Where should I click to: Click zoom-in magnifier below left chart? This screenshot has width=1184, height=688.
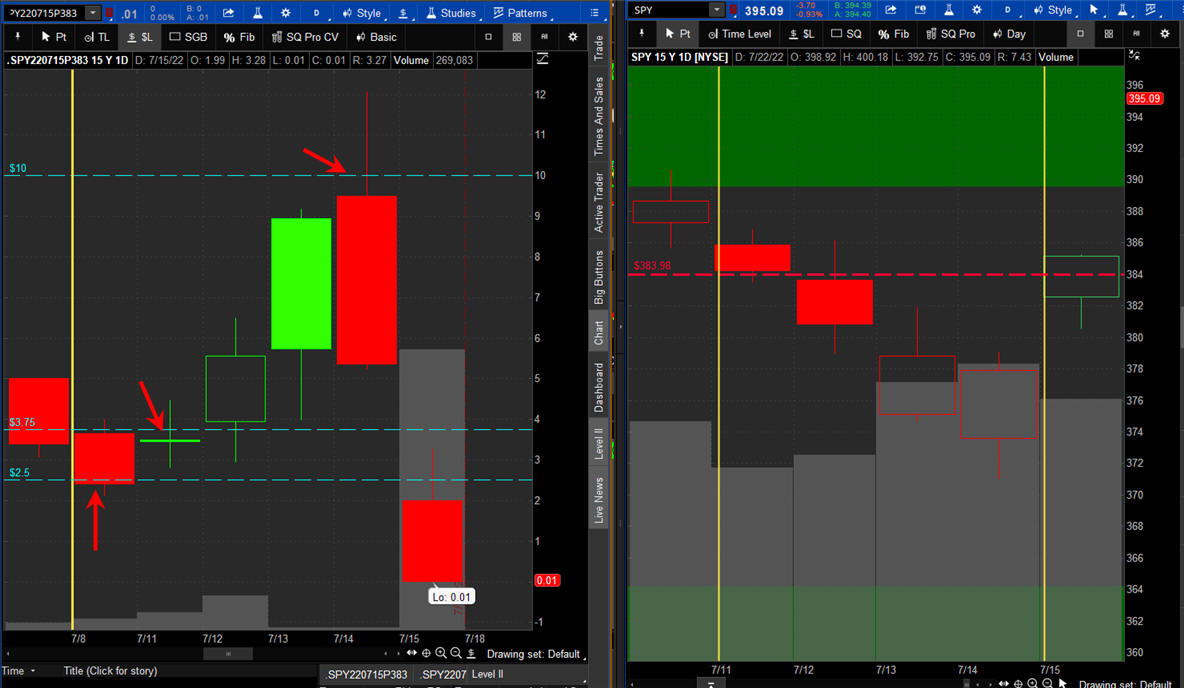441,653
